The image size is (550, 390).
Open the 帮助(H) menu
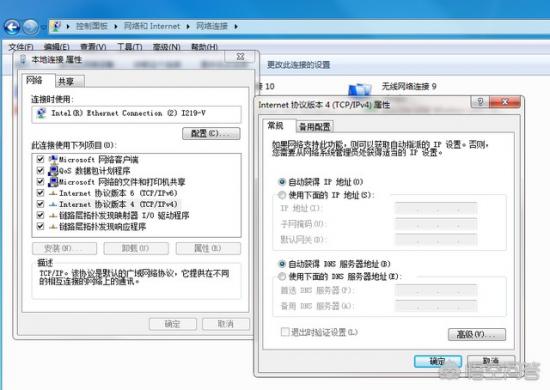pos(204,47)
